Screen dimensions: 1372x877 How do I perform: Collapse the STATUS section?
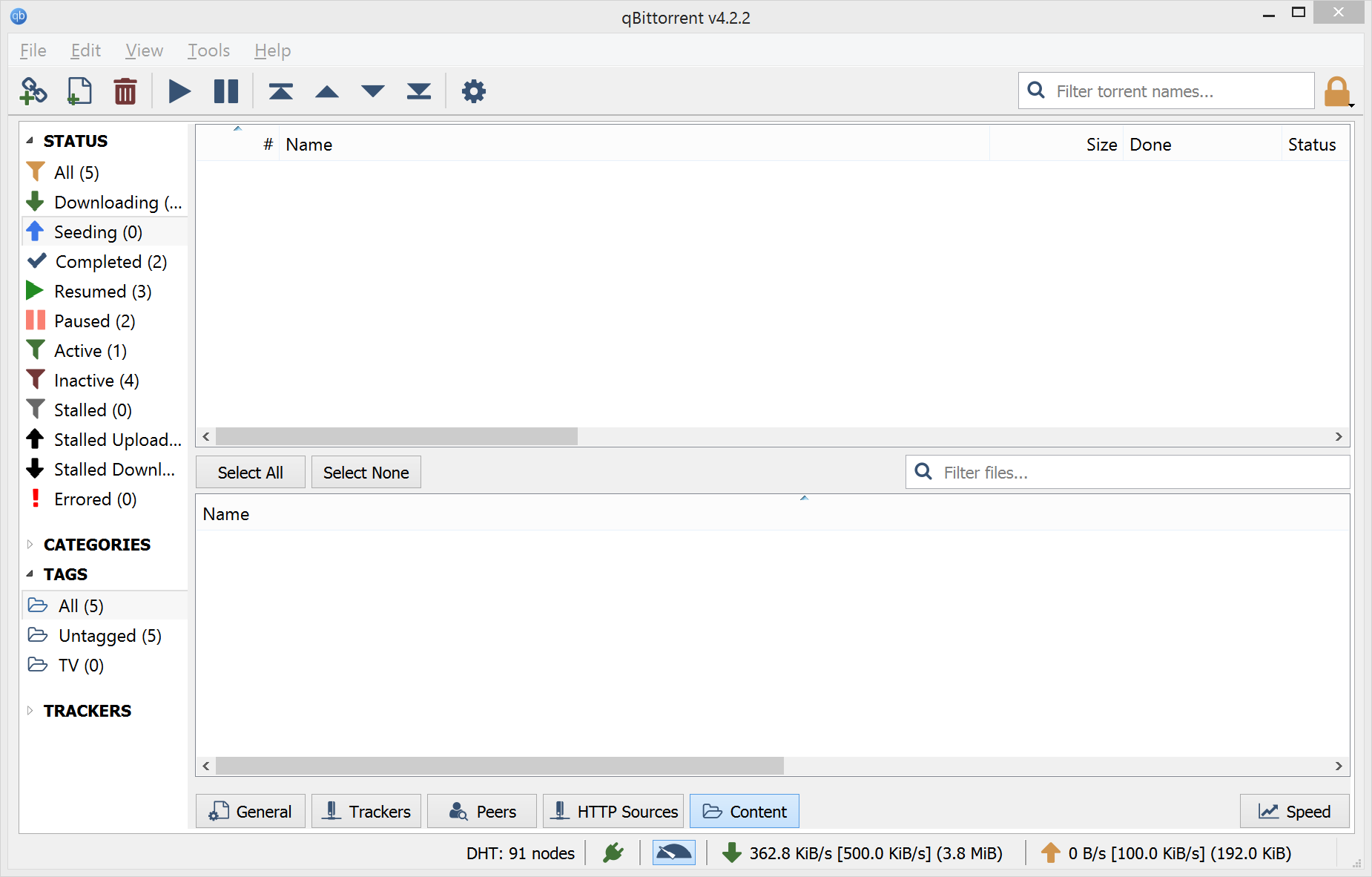coord(30,141)
